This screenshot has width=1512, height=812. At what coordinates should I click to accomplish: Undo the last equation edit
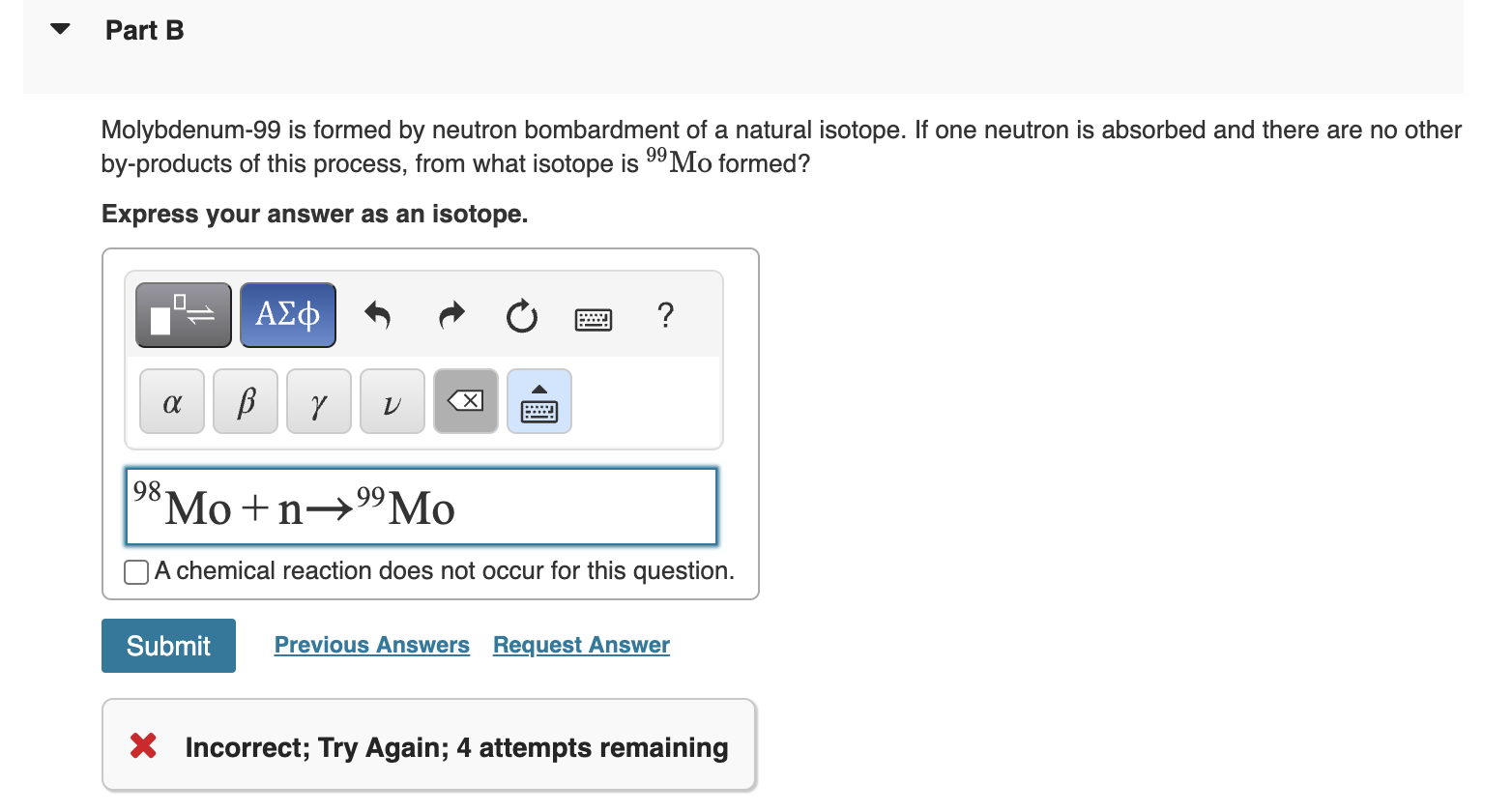[377, 316]
